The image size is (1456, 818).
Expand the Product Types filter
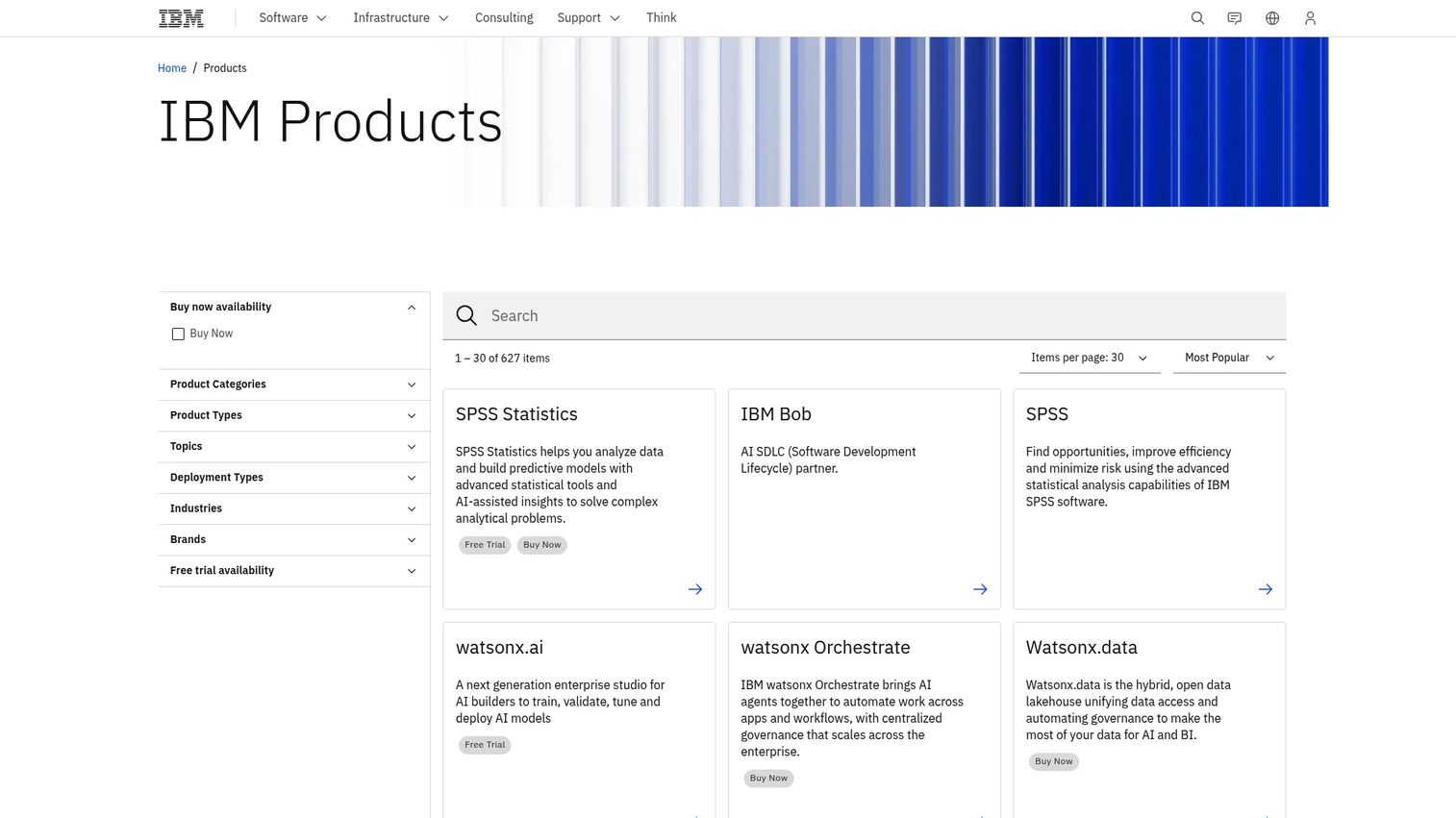point(293,415)
